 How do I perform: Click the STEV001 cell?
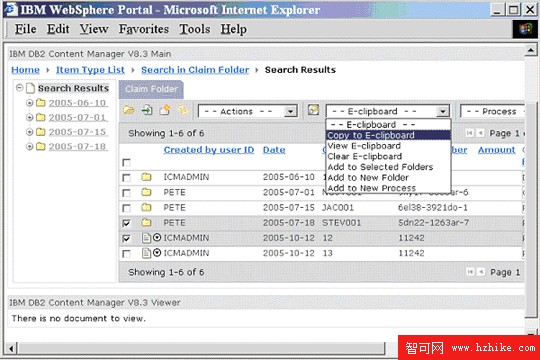[x=341, y=223]
